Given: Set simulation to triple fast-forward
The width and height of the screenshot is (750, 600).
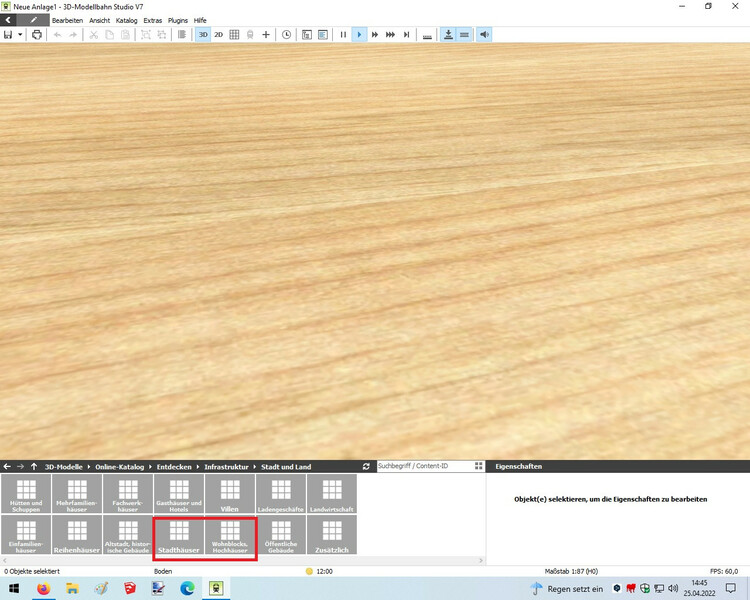Looking at the screenshot, I should click(x=390, y=34).
